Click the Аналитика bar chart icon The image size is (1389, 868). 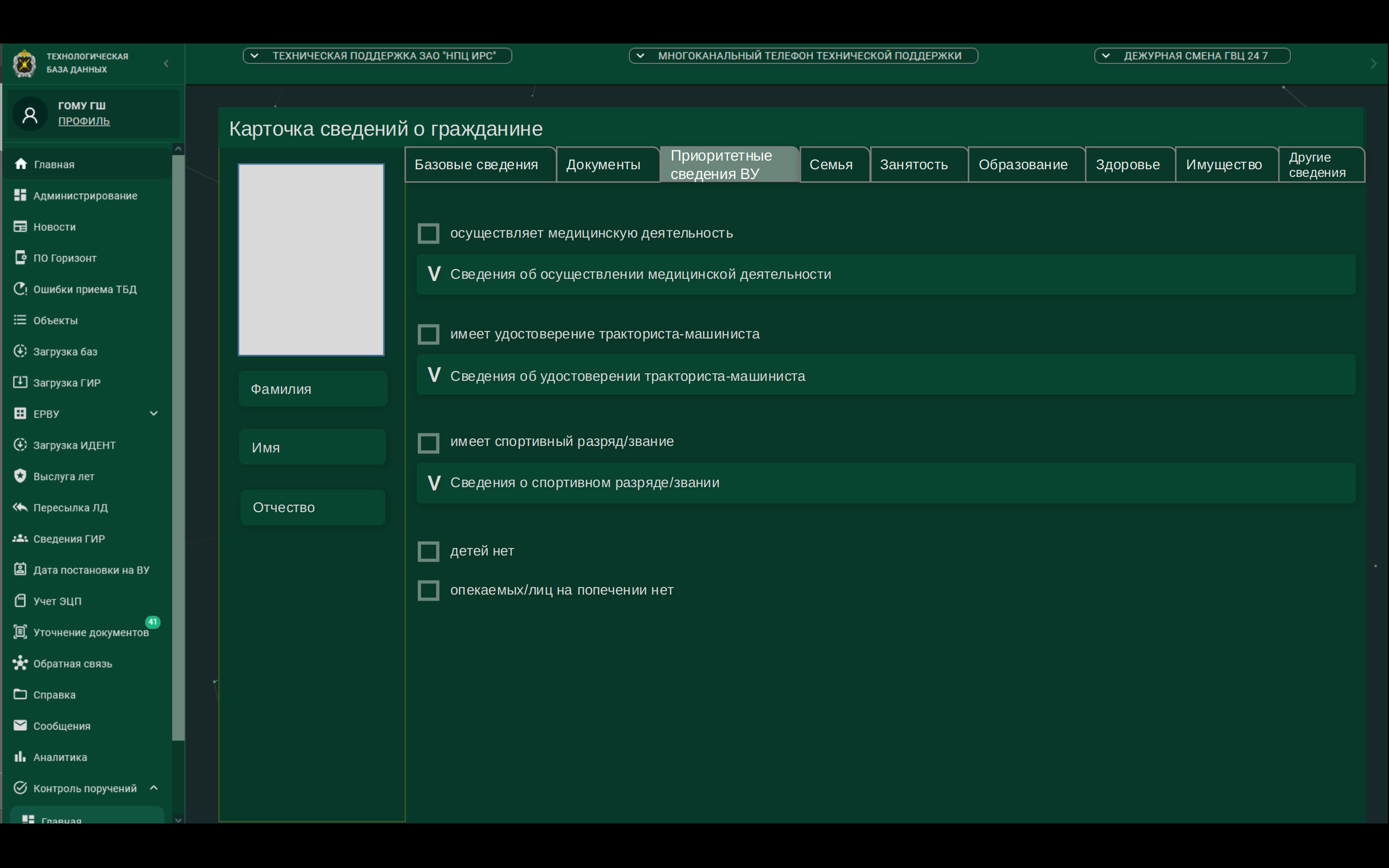20,757
